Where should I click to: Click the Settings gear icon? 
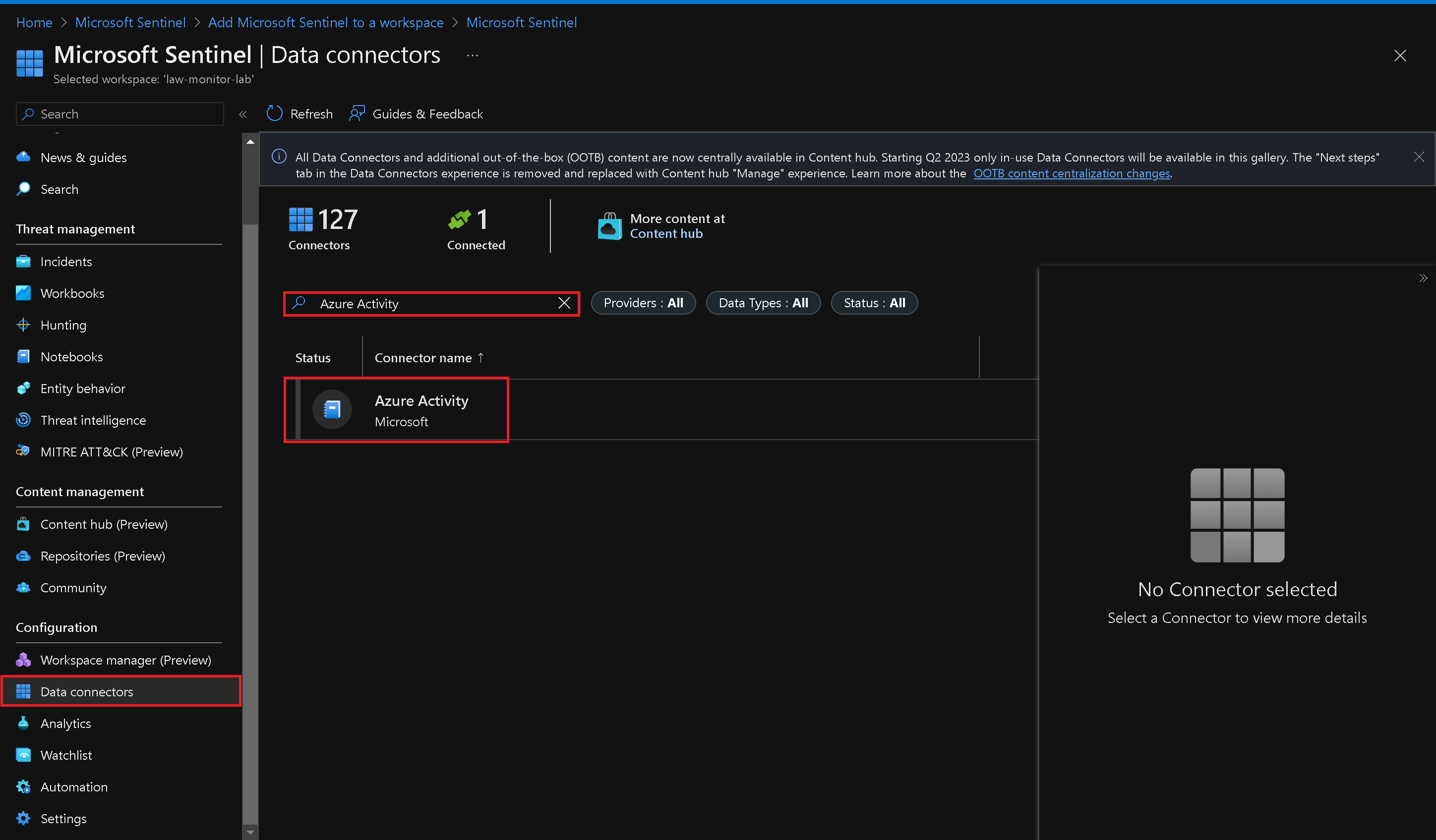(x=23, y=818)
